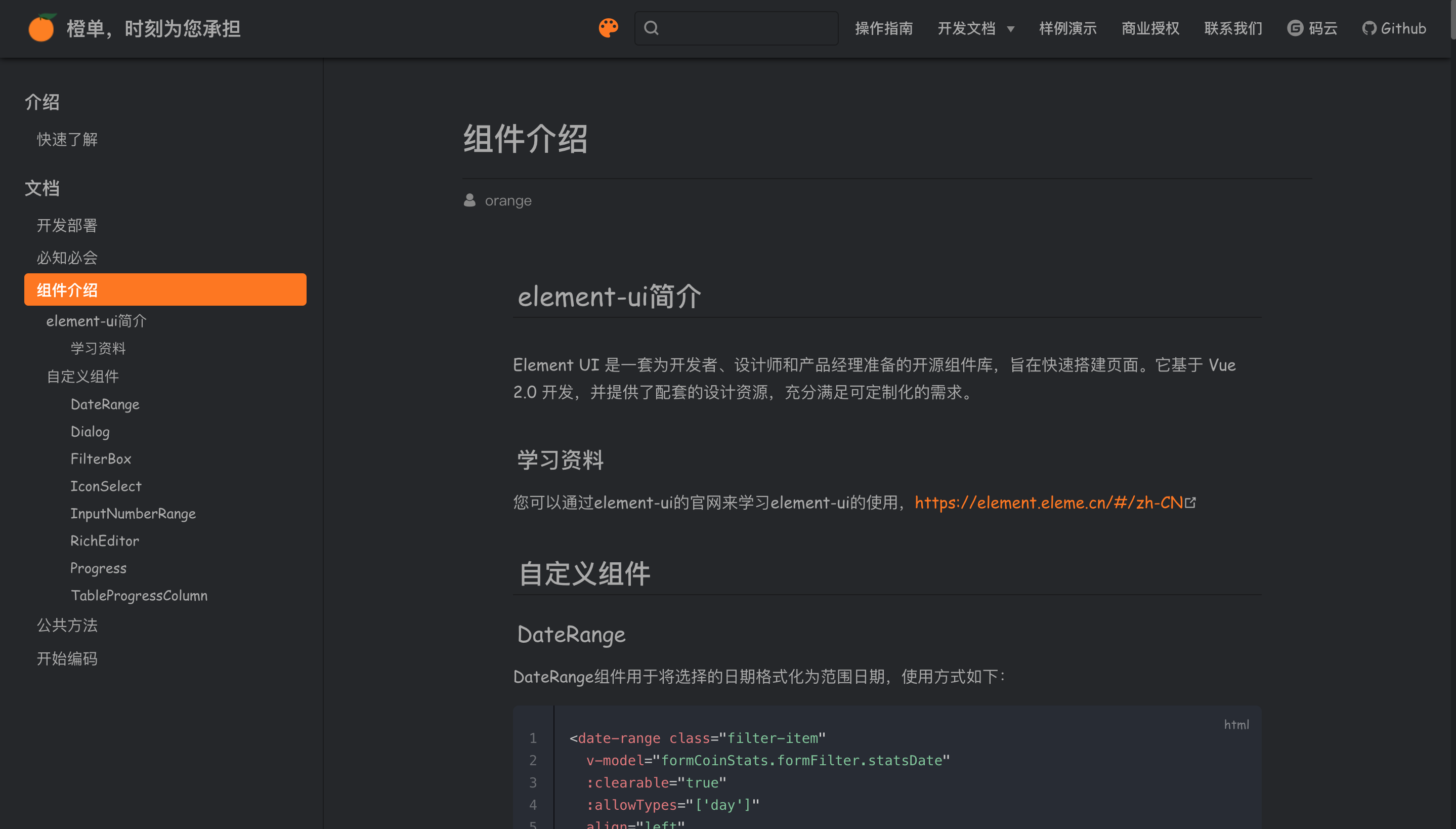Type in the top search field
Viewport: 1456px width, 829px height.
pyautogui.click(x=745, y=28)
